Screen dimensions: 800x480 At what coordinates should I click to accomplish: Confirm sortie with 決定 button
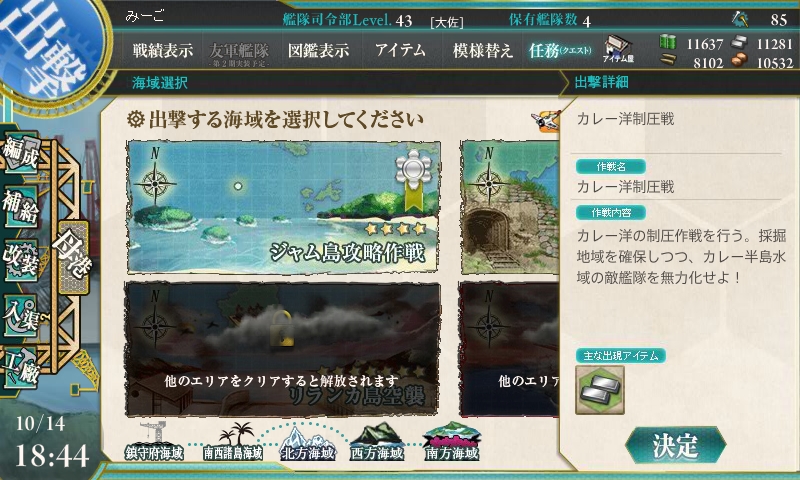tap(674, 445)
